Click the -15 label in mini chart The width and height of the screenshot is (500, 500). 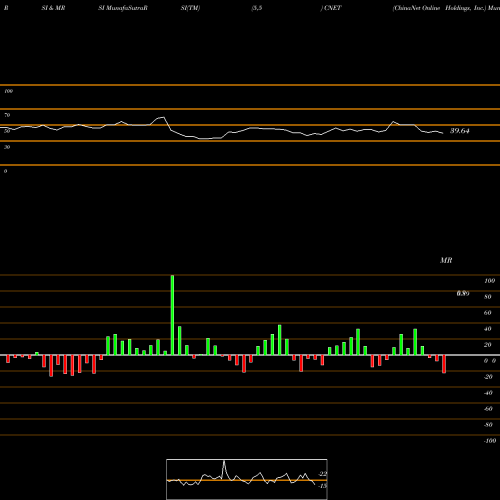click(322, 486)
